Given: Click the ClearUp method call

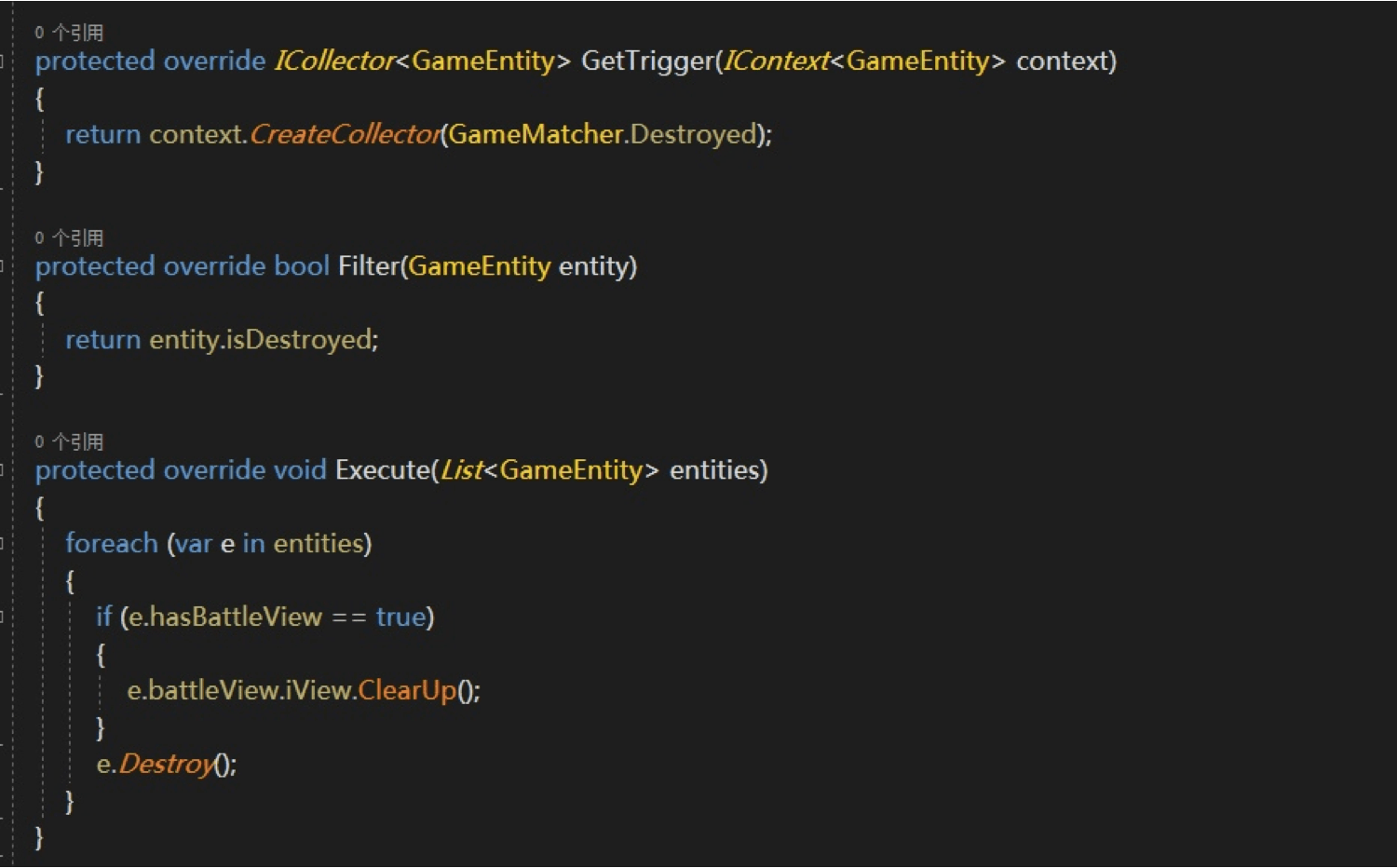Looking at the screenshot, I should [407, 691].
